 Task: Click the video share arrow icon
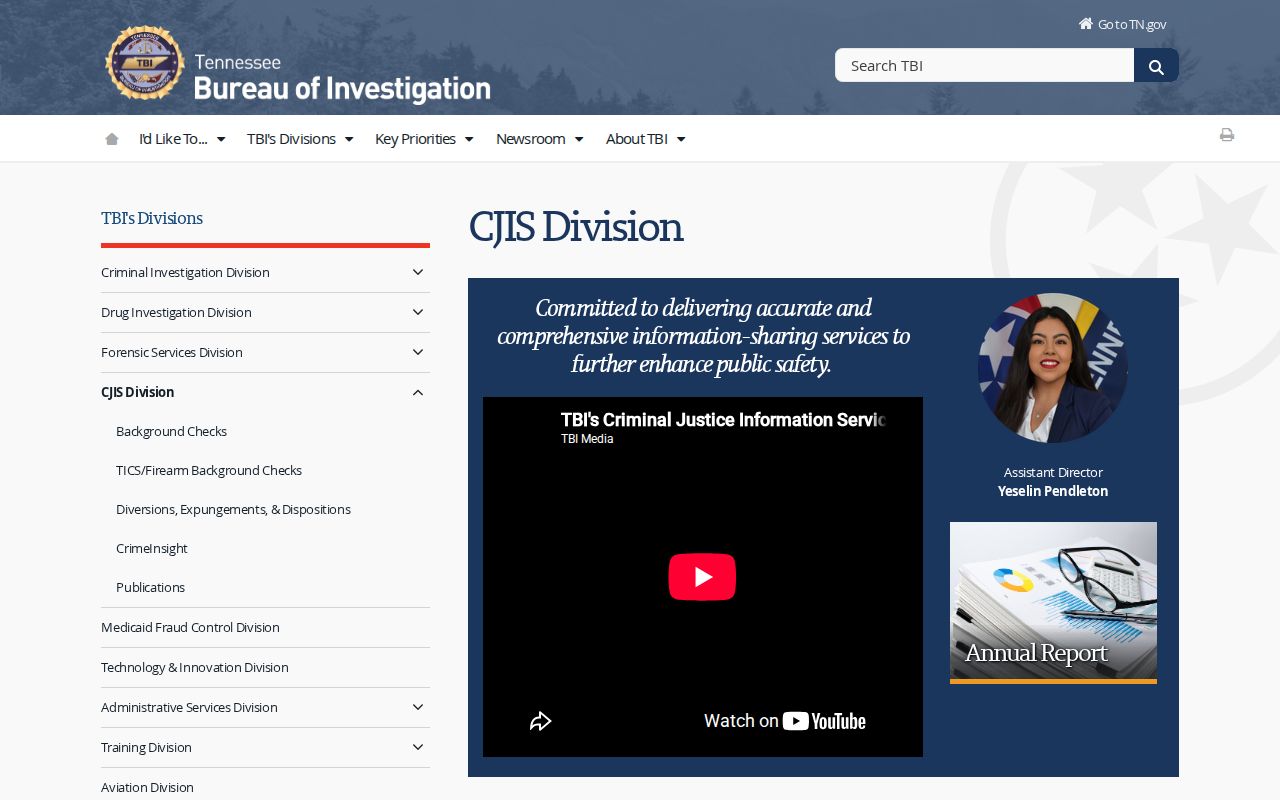coord(540,721)
